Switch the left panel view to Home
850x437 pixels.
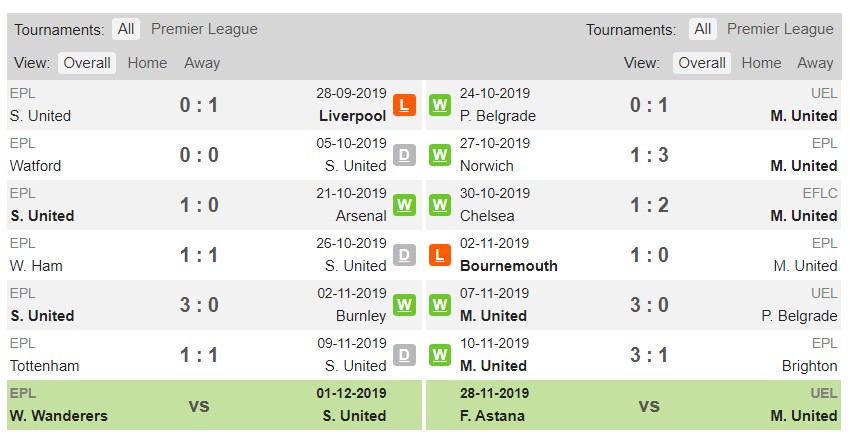(x=147, y=63)
